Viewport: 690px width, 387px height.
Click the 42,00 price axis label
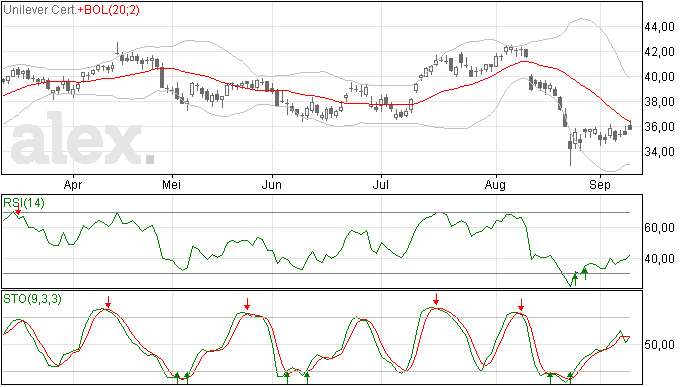(659, 52)
